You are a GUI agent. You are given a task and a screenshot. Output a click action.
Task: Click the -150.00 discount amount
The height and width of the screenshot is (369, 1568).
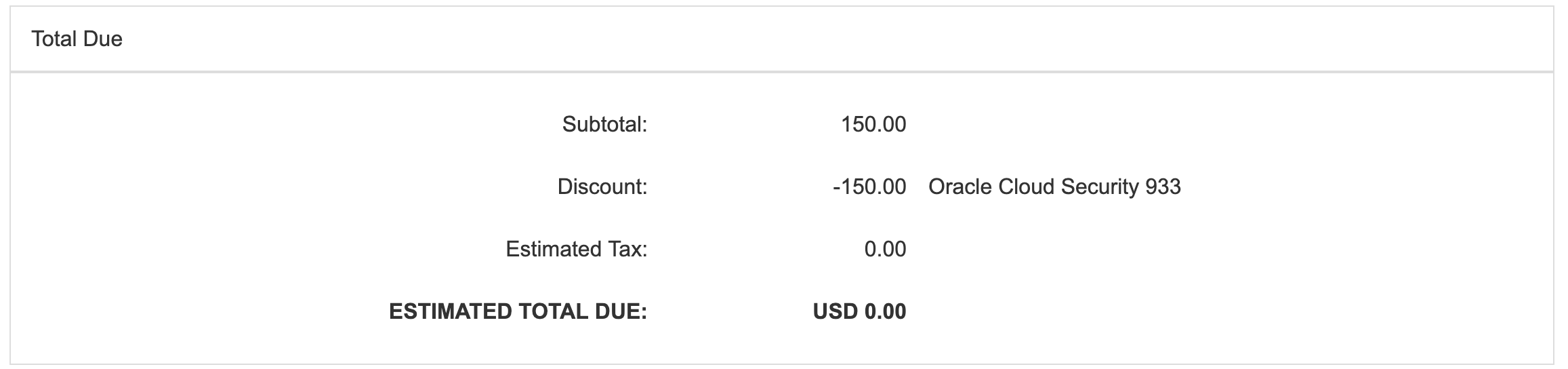869,187
